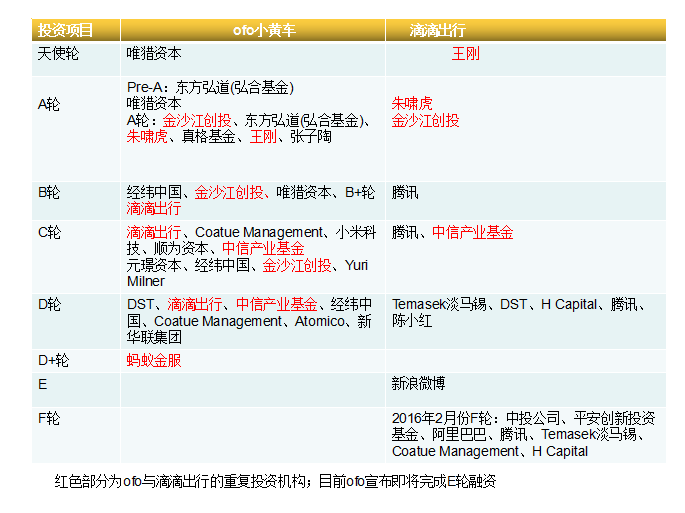
Task: Click 元璟资本 in the C轮 row
Action: [154, 265]
